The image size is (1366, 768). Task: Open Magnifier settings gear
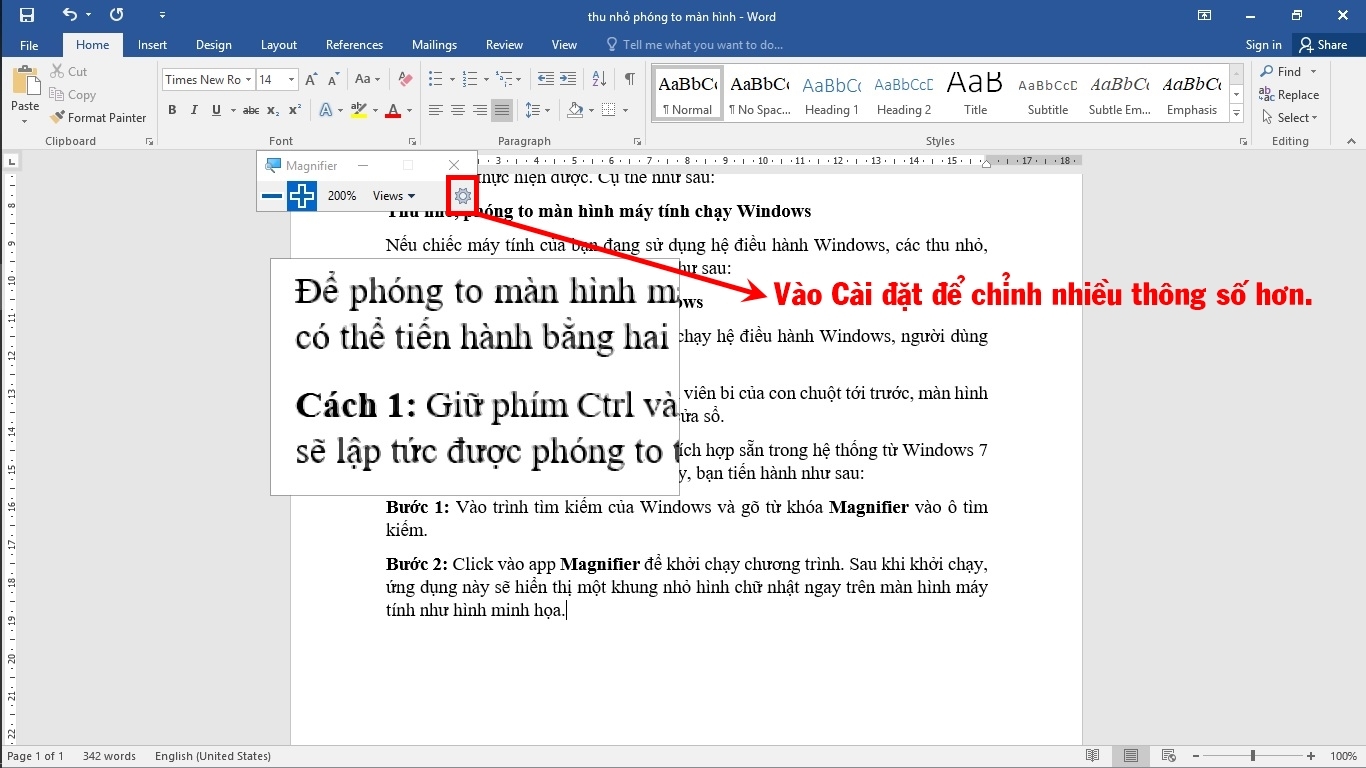point(462,196)
